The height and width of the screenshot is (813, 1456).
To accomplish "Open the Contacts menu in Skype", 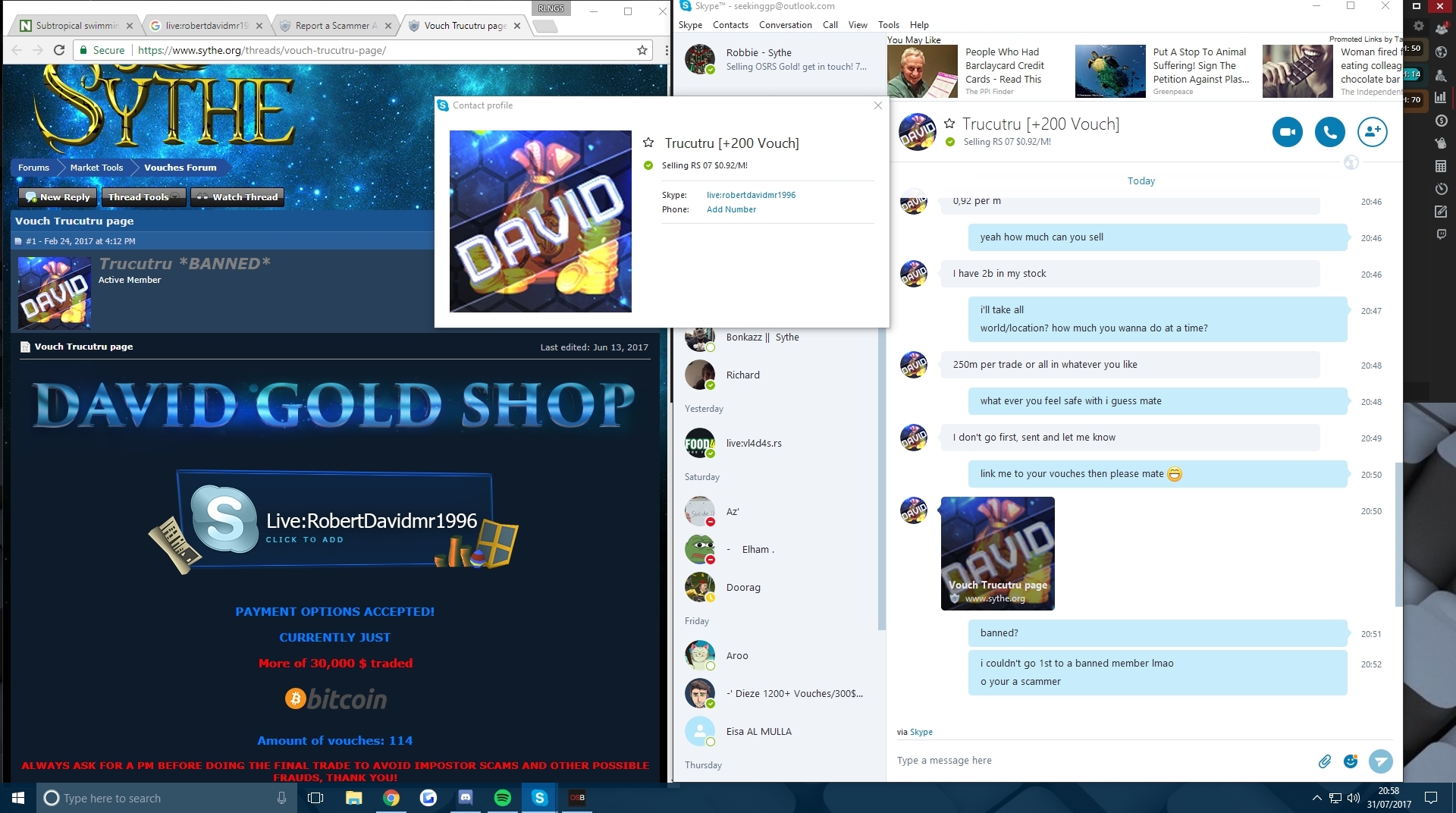I will point(730,25).
